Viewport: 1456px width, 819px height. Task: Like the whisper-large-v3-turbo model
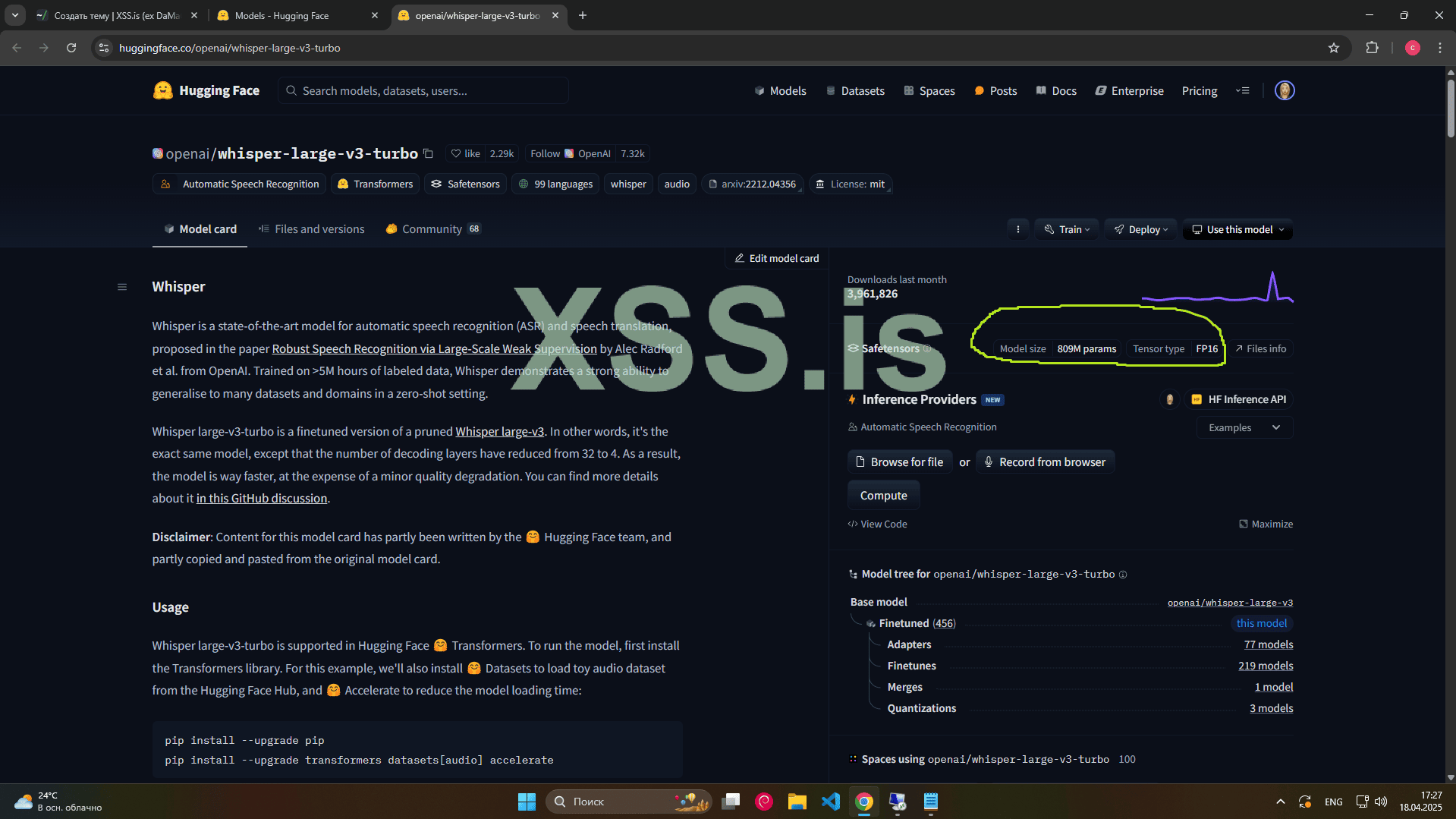coord(465,153)
